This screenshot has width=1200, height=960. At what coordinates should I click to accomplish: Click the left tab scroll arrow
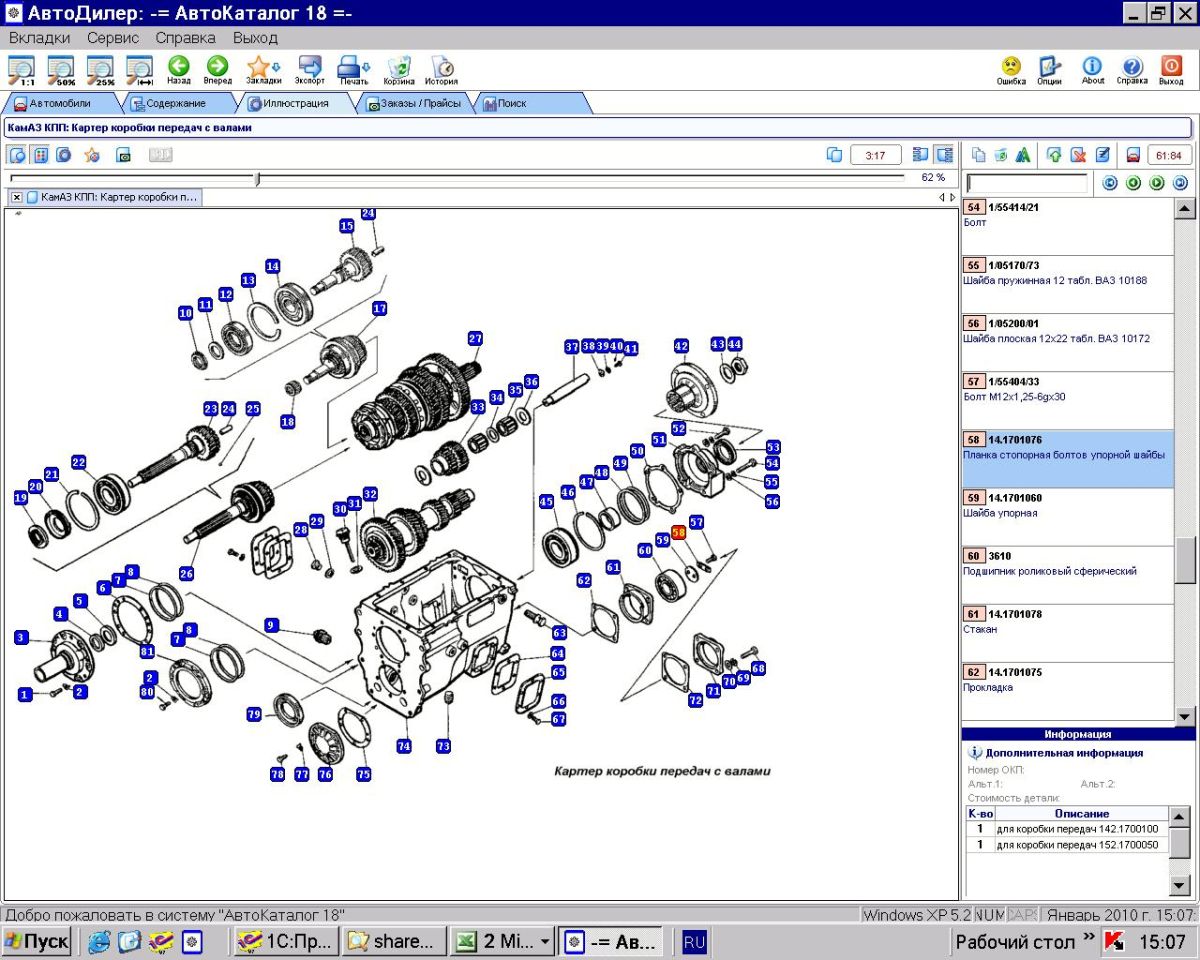click(941, 198)
